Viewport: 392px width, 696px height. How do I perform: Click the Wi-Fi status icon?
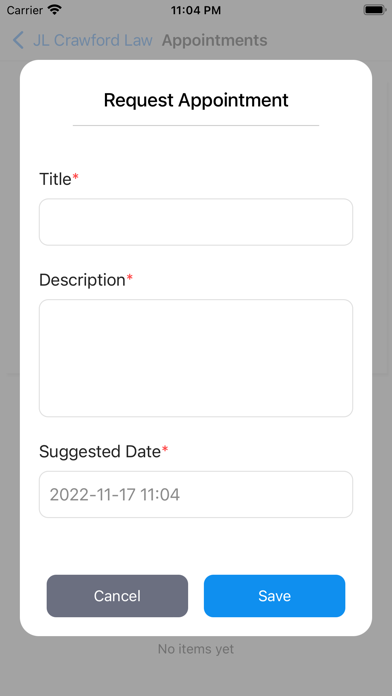click(x=55, y=10)
